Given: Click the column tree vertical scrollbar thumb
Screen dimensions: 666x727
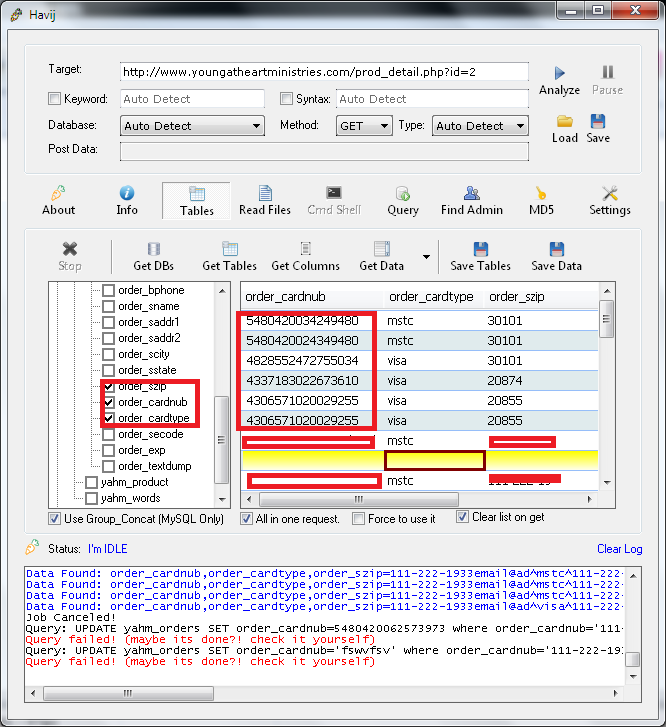Looking at the screenshot, I should coord(222,440).
